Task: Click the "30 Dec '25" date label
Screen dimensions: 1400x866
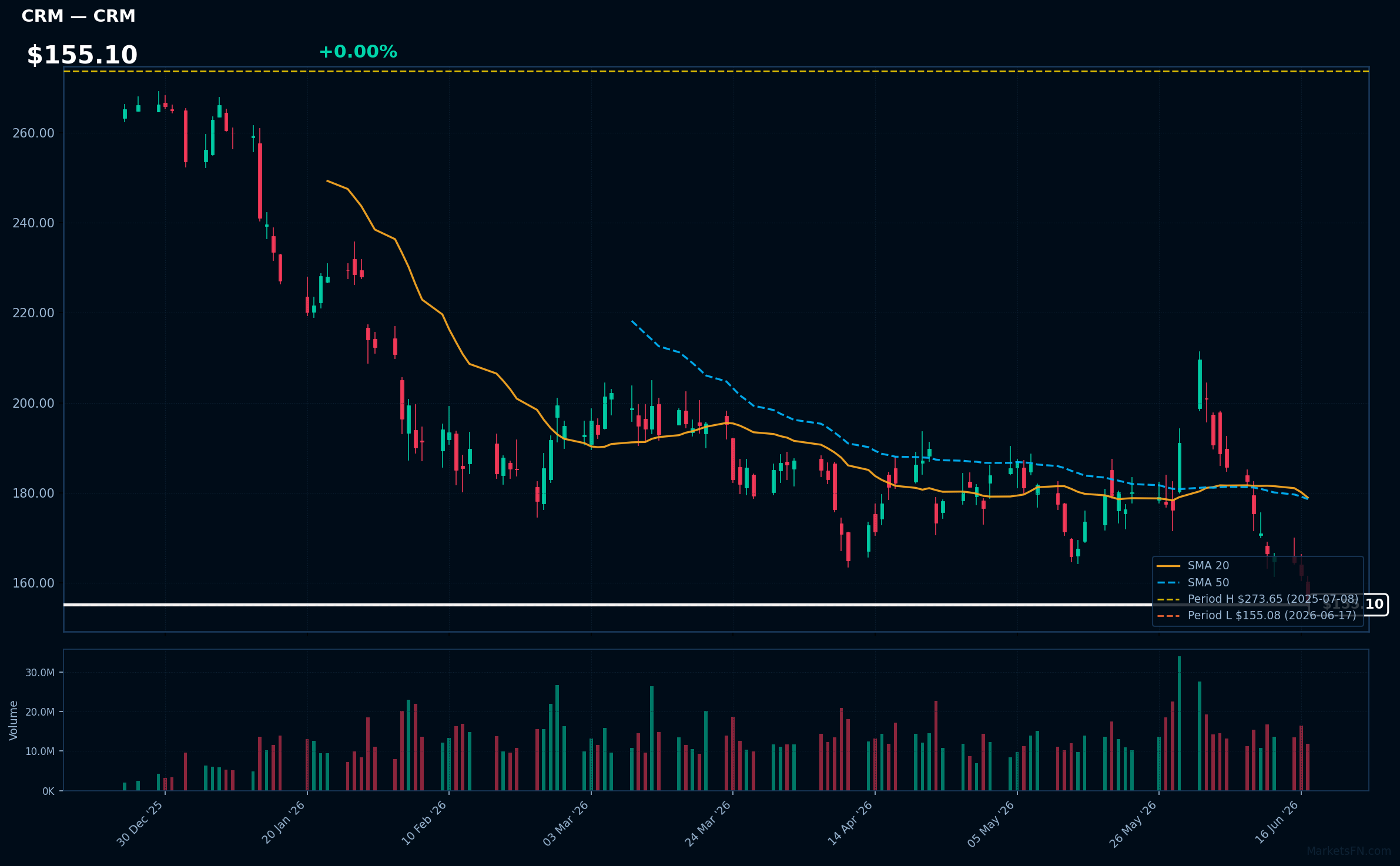Action: coord(140,824)
